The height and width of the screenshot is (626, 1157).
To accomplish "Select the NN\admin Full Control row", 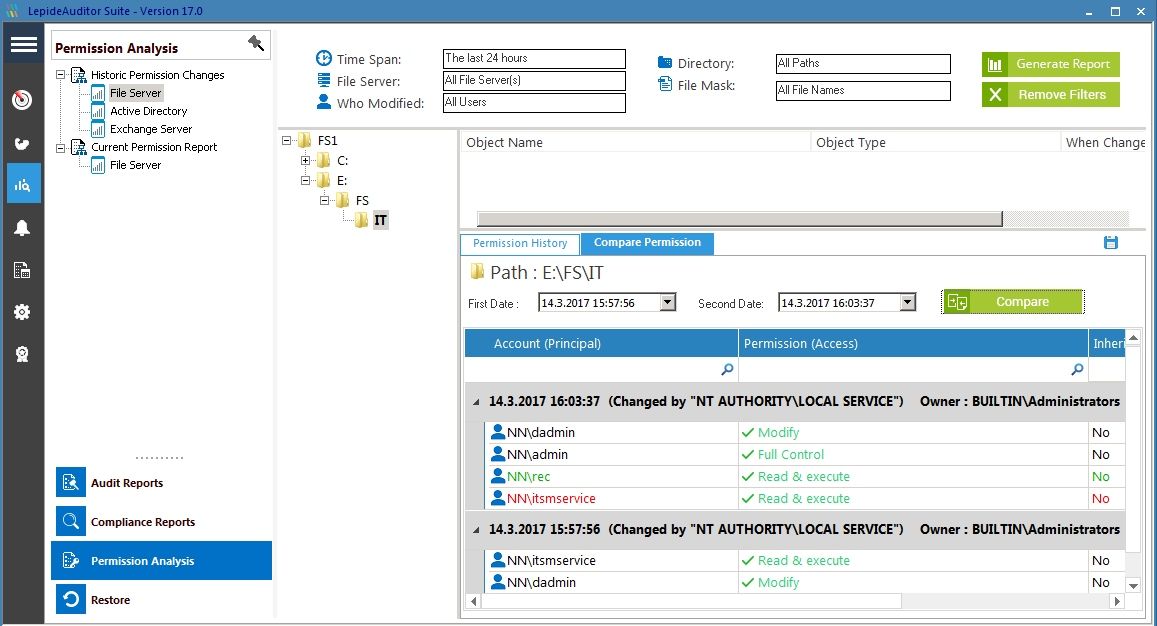I will click(x=804, y=455).
